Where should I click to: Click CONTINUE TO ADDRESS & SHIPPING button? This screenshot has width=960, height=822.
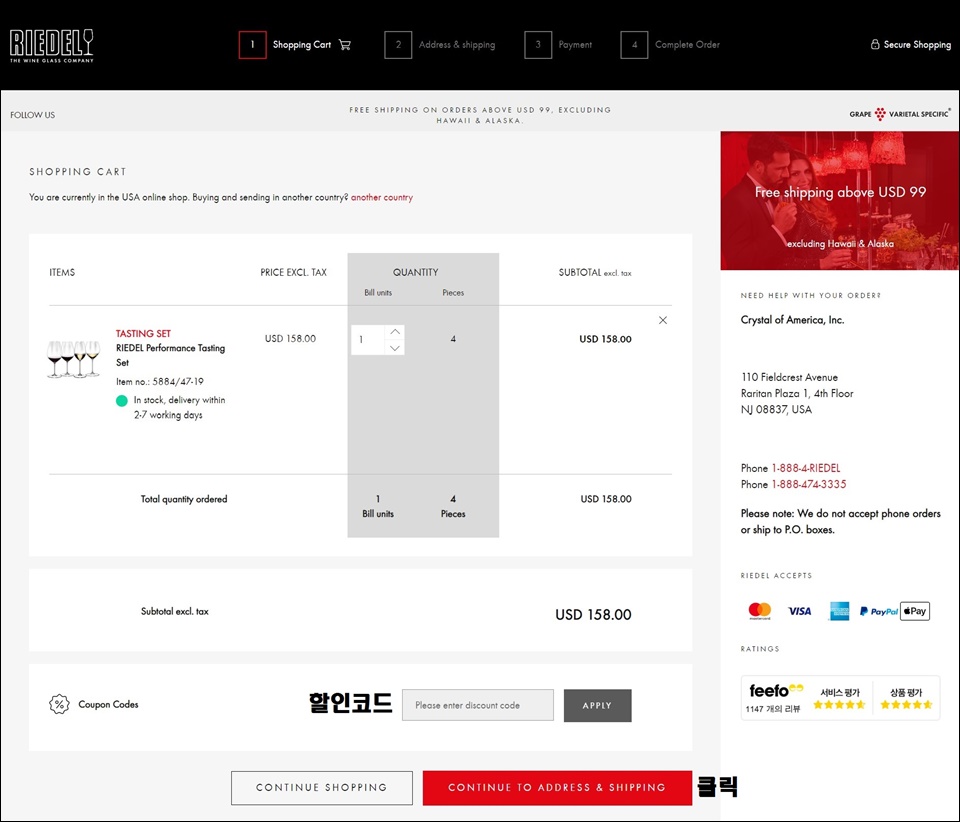click(557, 788)
